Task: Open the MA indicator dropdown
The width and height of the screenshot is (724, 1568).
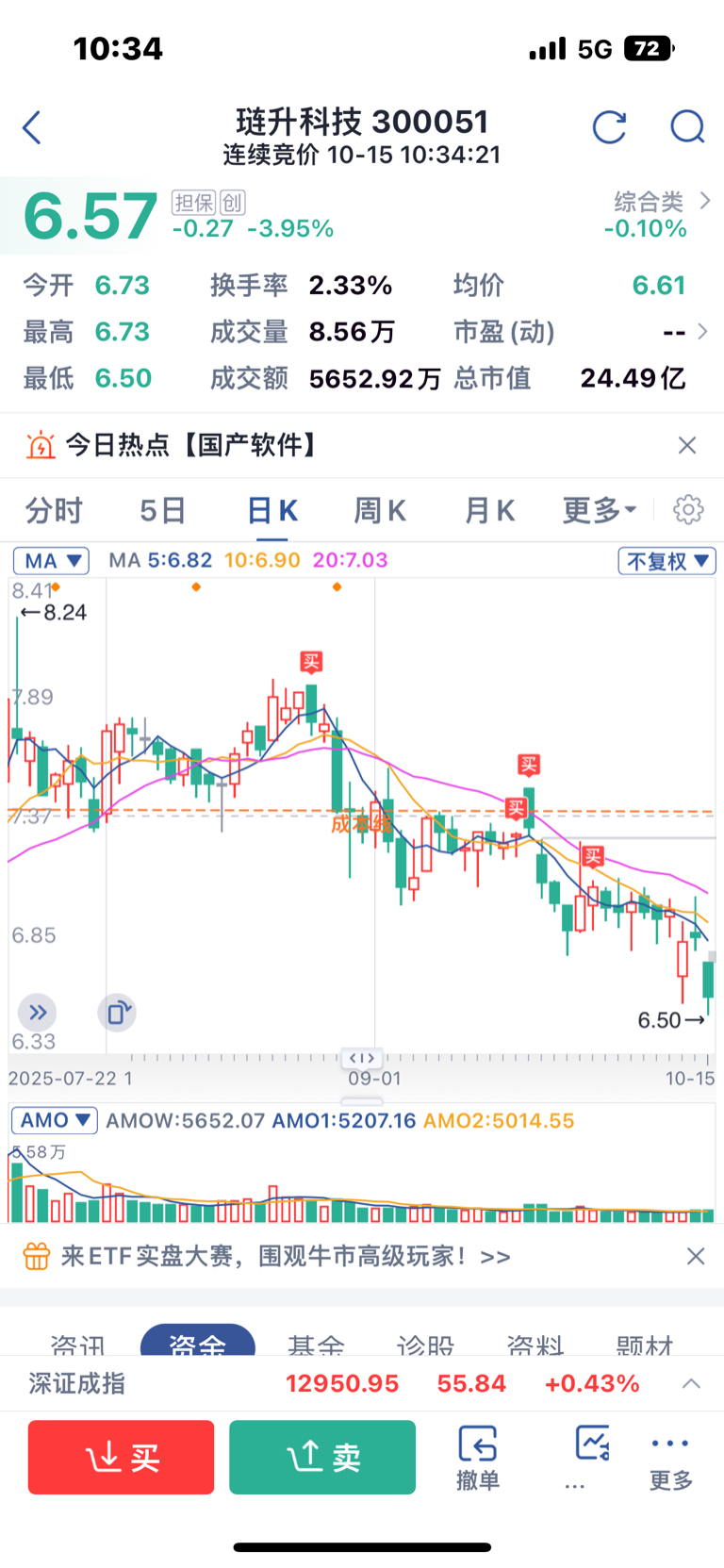Action: 52,561
